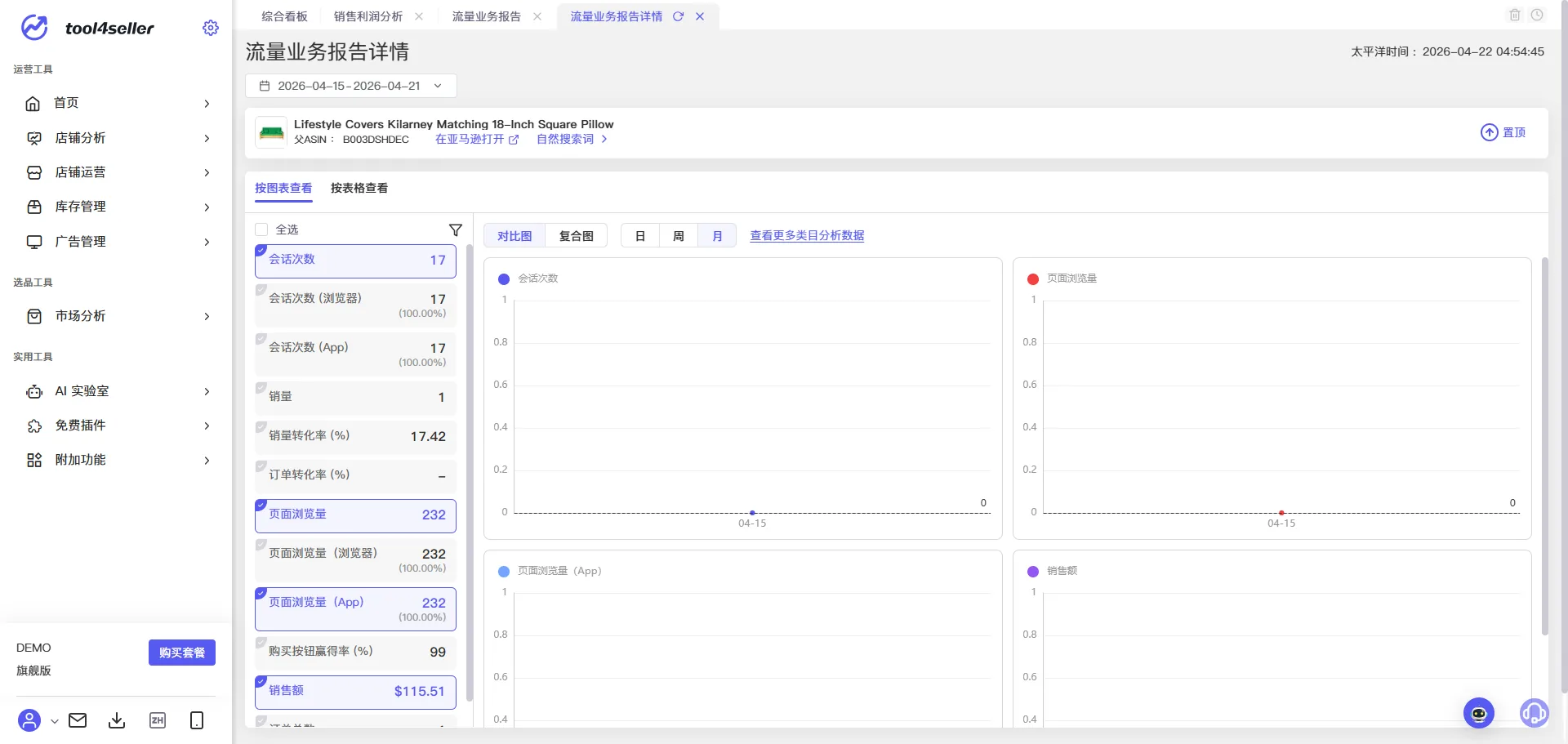
Task: Toggle 购买按钮赢得率 (%) metric card
Action: coord(355,653)
